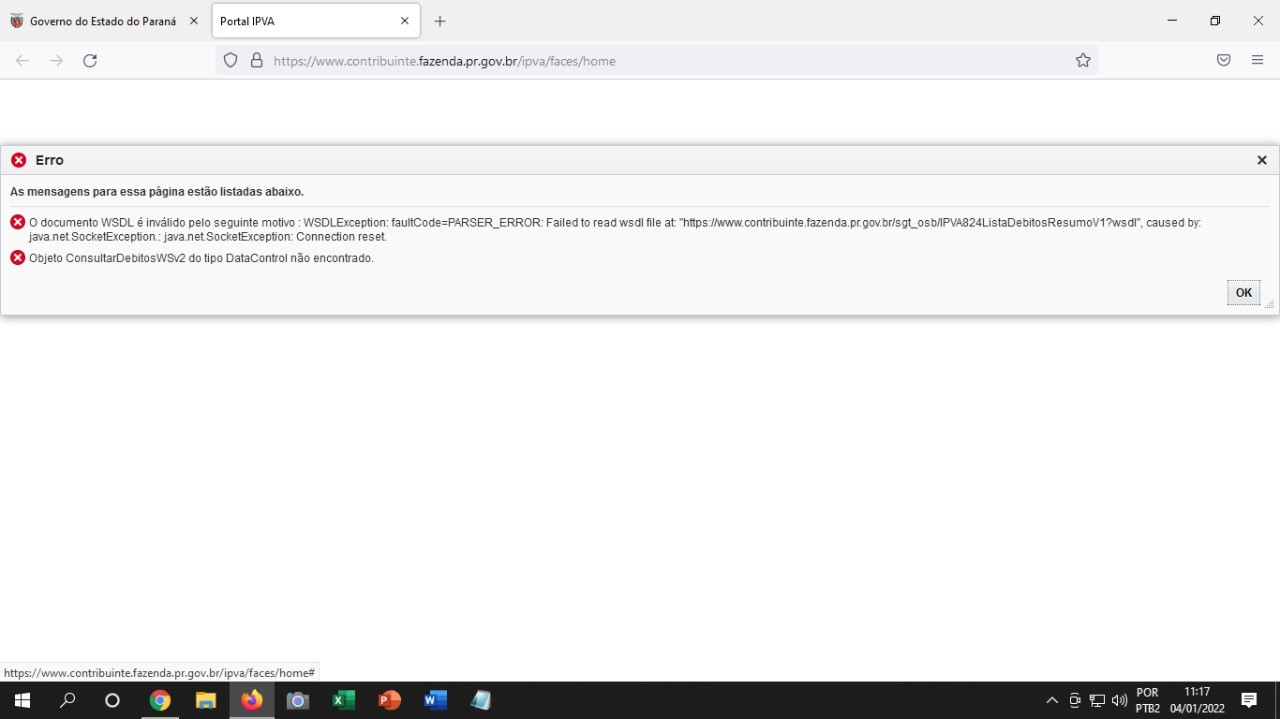Click the red icon in the Erro header
This screenshot has width=1280, height=719.
(x=18, y=160)
